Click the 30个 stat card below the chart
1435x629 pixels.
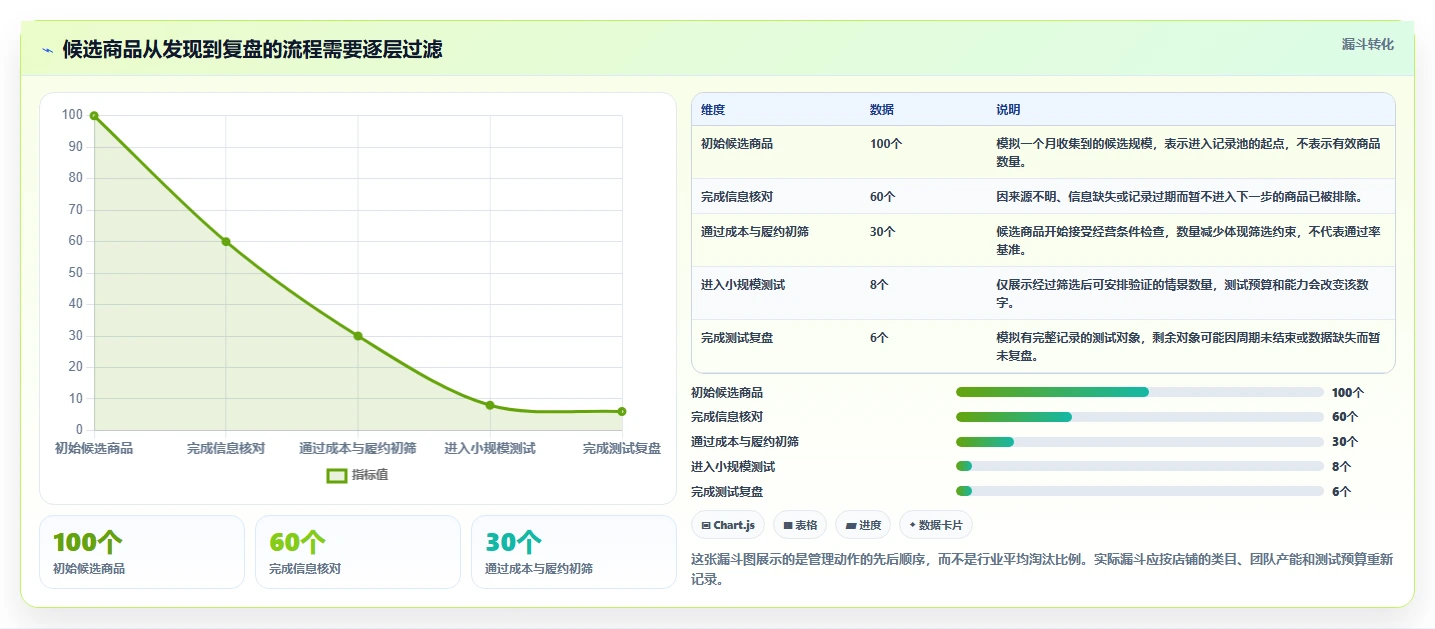(x=574, y=552)
